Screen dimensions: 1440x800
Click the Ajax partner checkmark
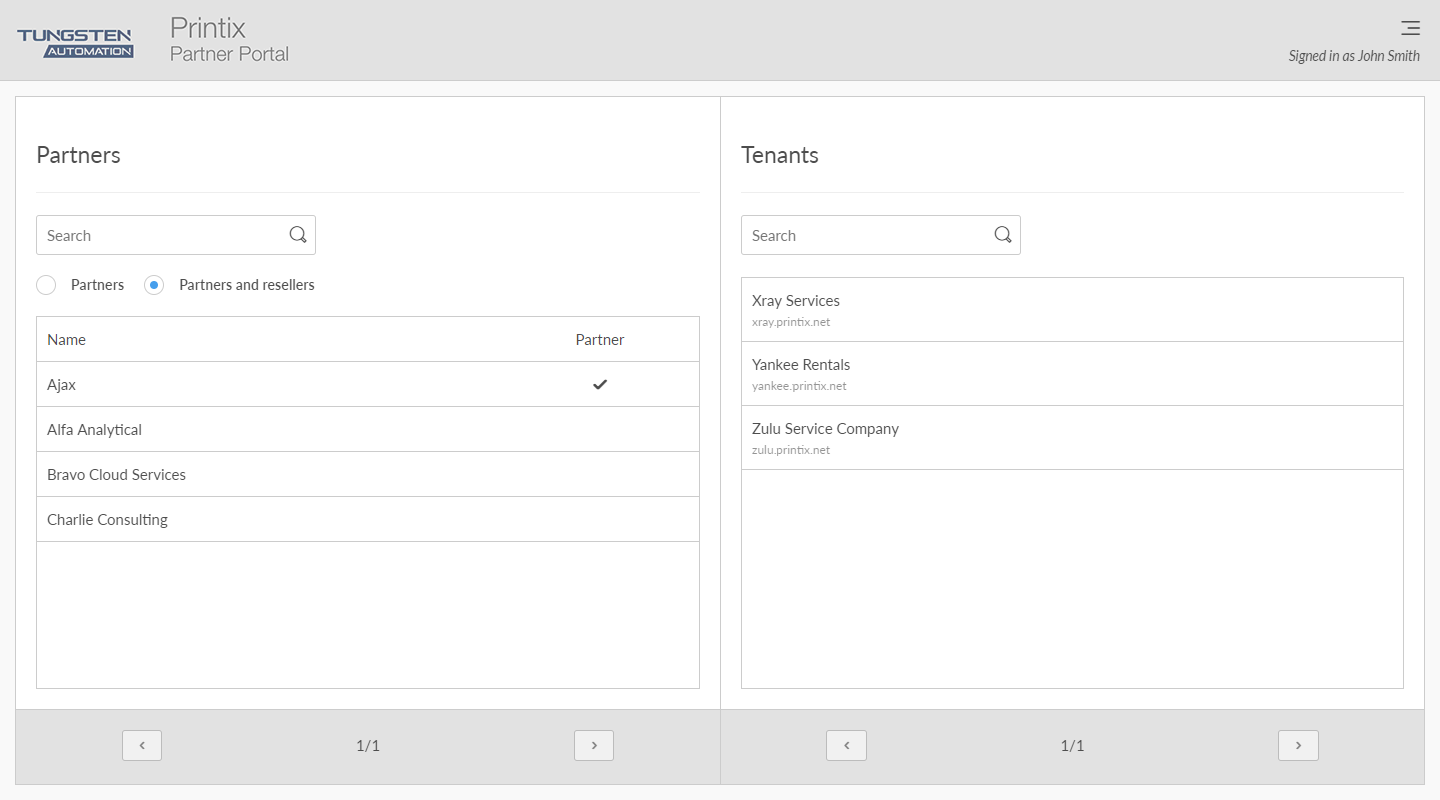600,384
